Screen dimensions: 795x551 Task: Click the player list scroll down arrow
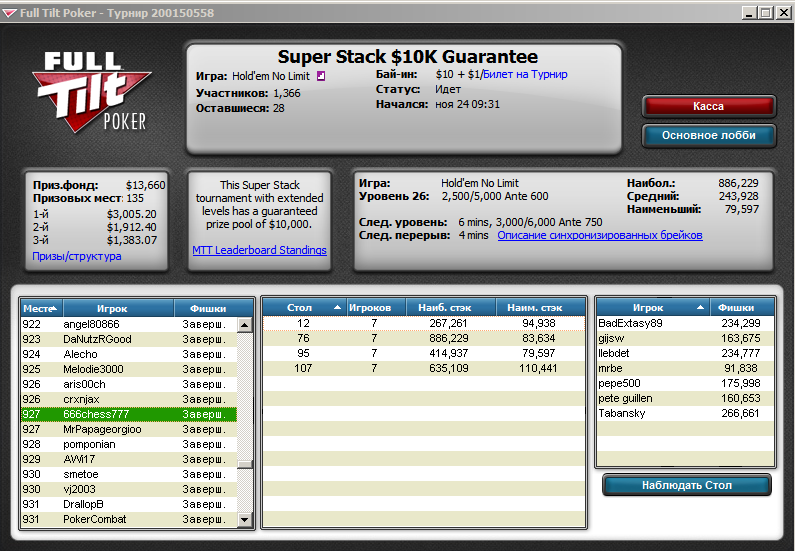244,520
